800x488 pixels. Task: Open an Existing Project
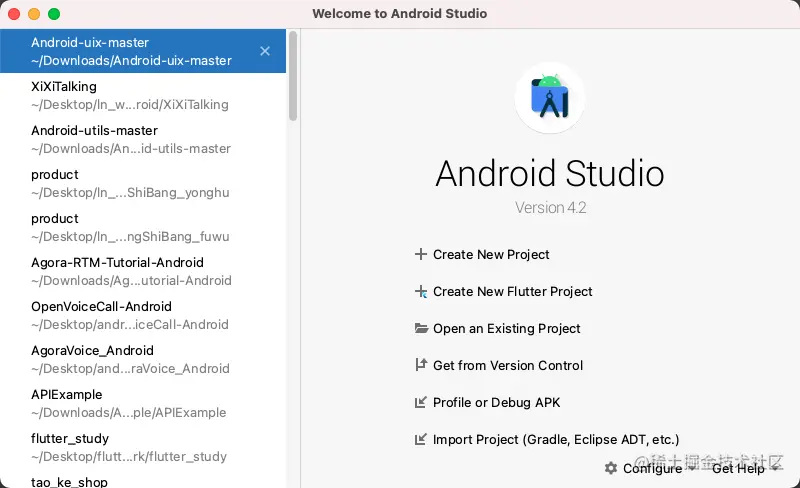pyautogui.click(x=507, y=328)
